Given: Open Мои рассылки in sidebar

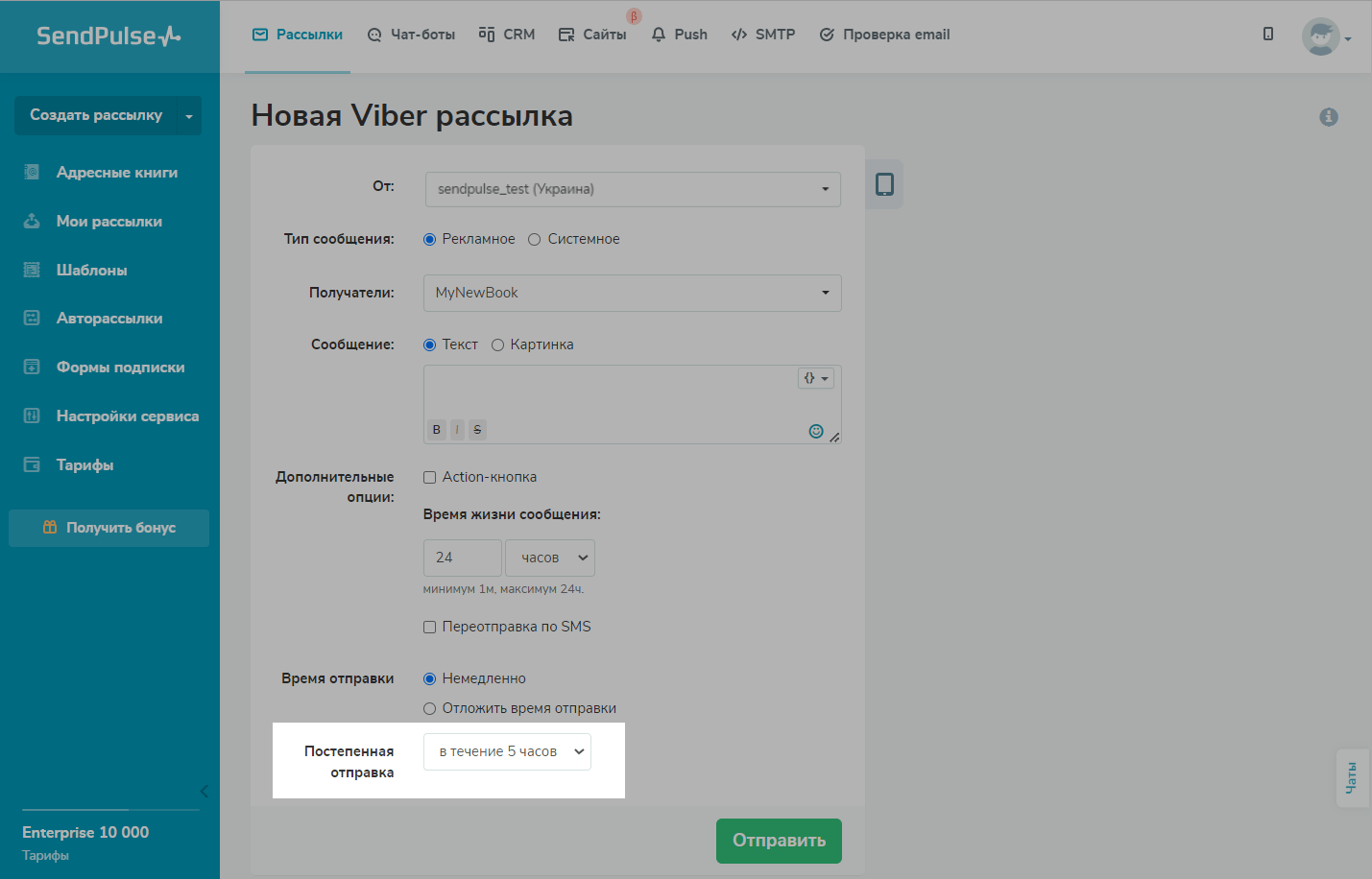Looking at the screenshot, I should [x=93, y=222].
